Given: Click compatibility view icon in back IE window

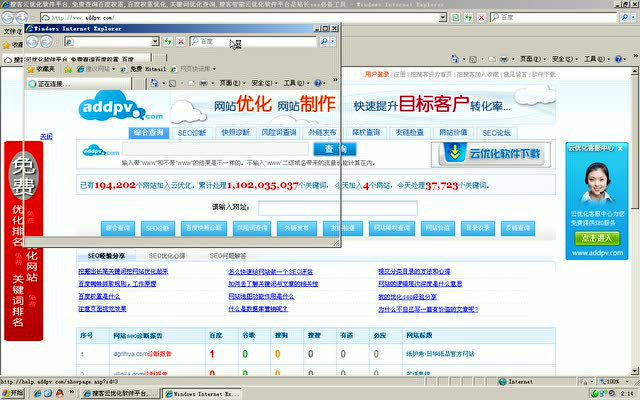Looking at the screenshot, I should click(x=455, y=18).
